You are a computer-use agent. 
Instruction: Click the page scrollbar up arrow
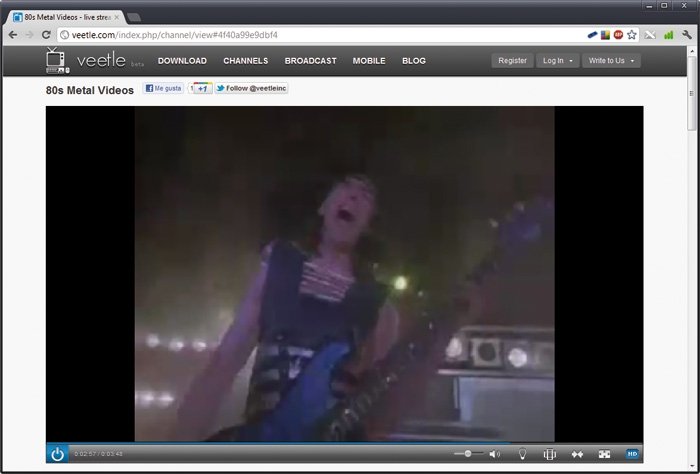click(x=692, y=50)
